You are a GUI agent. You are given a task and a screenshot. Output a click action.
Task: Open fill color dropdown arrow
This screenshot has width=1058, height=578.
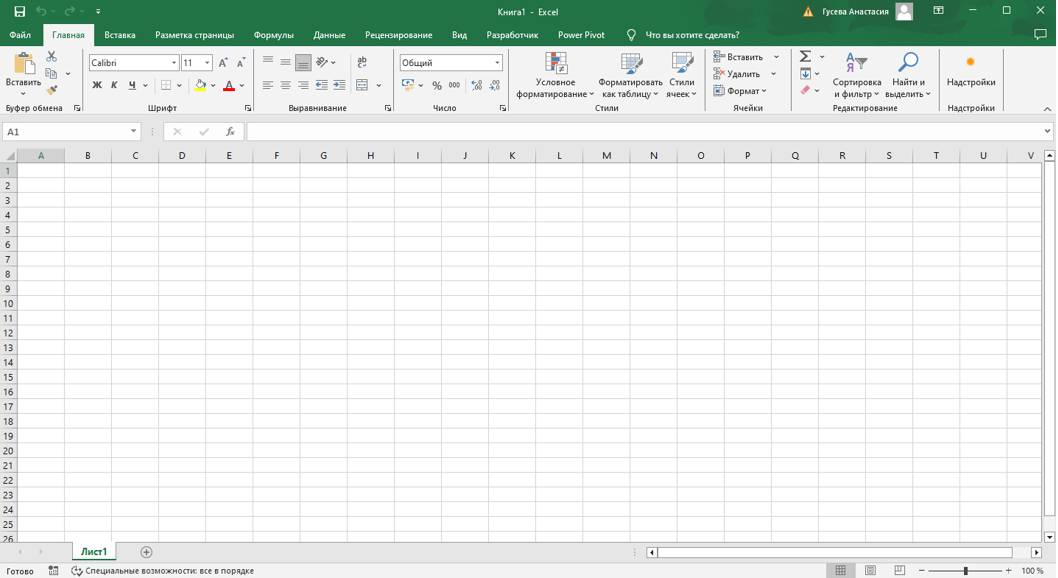pyautogui.click(x=213, y=86)
